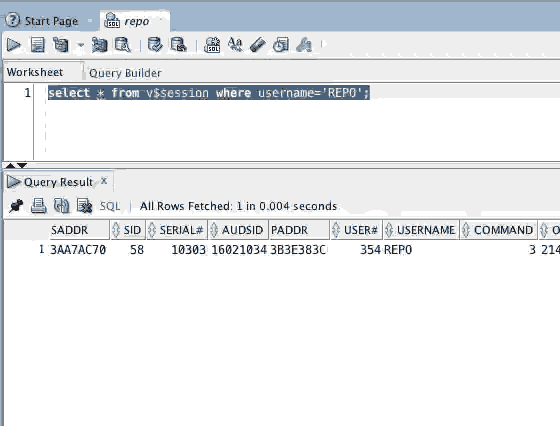Click the Rollback toolbar icon
The image size is (560, 426).
(178, 45)
